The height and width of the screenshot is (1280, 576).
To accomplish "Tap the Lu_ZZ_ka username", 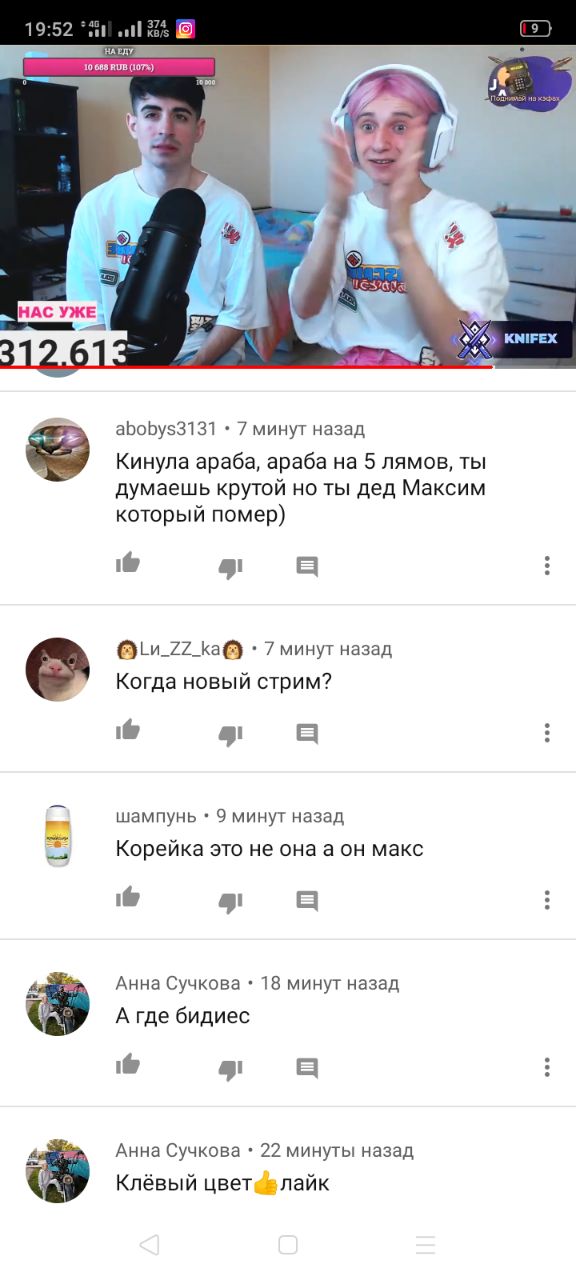I will click(180, 649).
